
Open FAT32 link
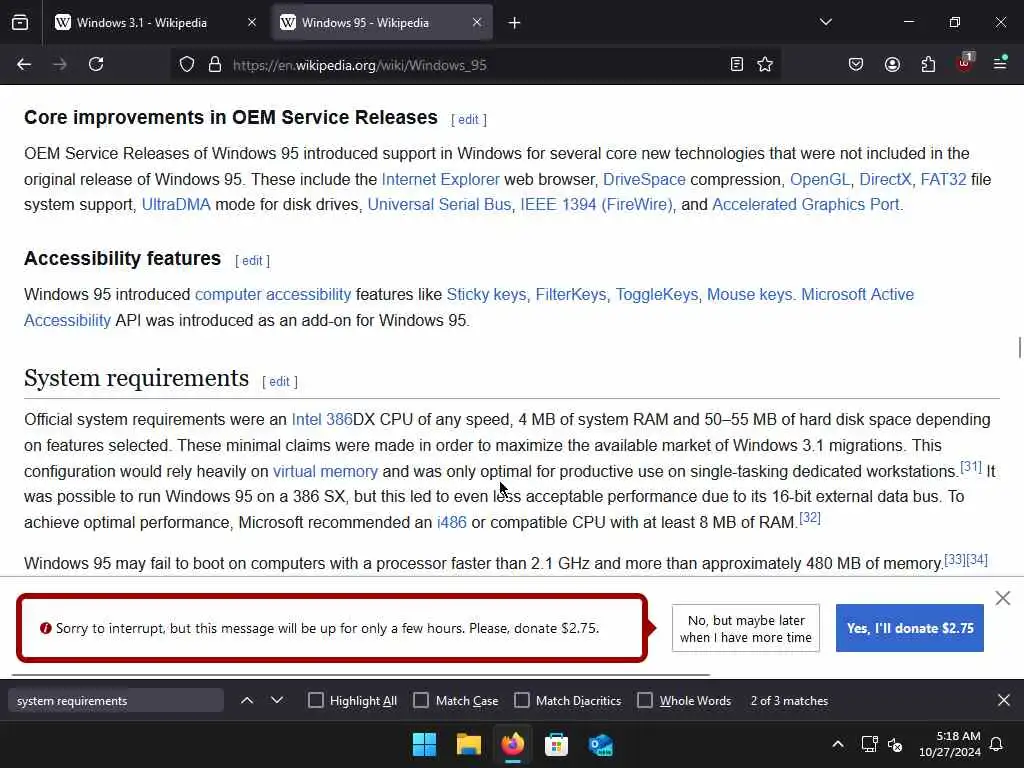click(x=943, y=179)
